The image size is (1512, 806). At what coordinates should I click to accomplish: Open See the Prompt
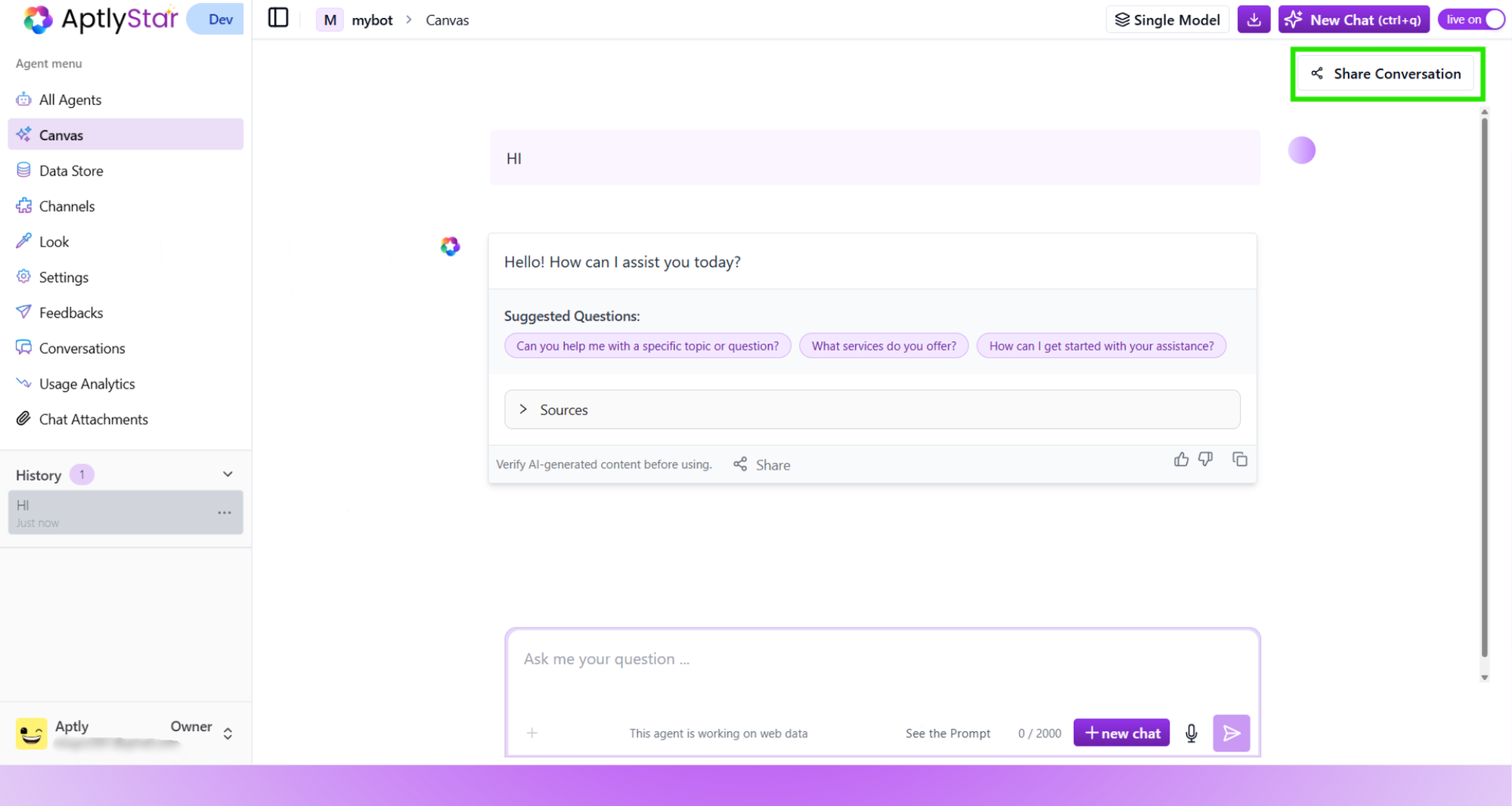(x=947, y=733)
